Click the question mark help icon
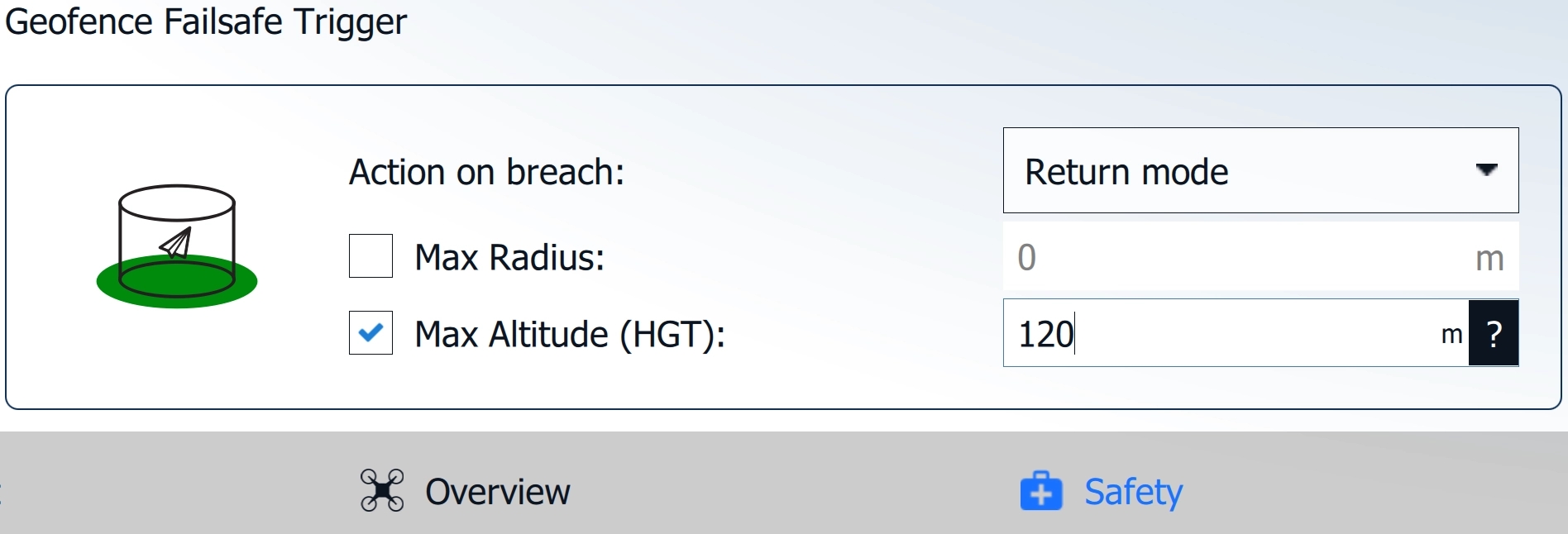1568x534 pixels. point(1494,334)
